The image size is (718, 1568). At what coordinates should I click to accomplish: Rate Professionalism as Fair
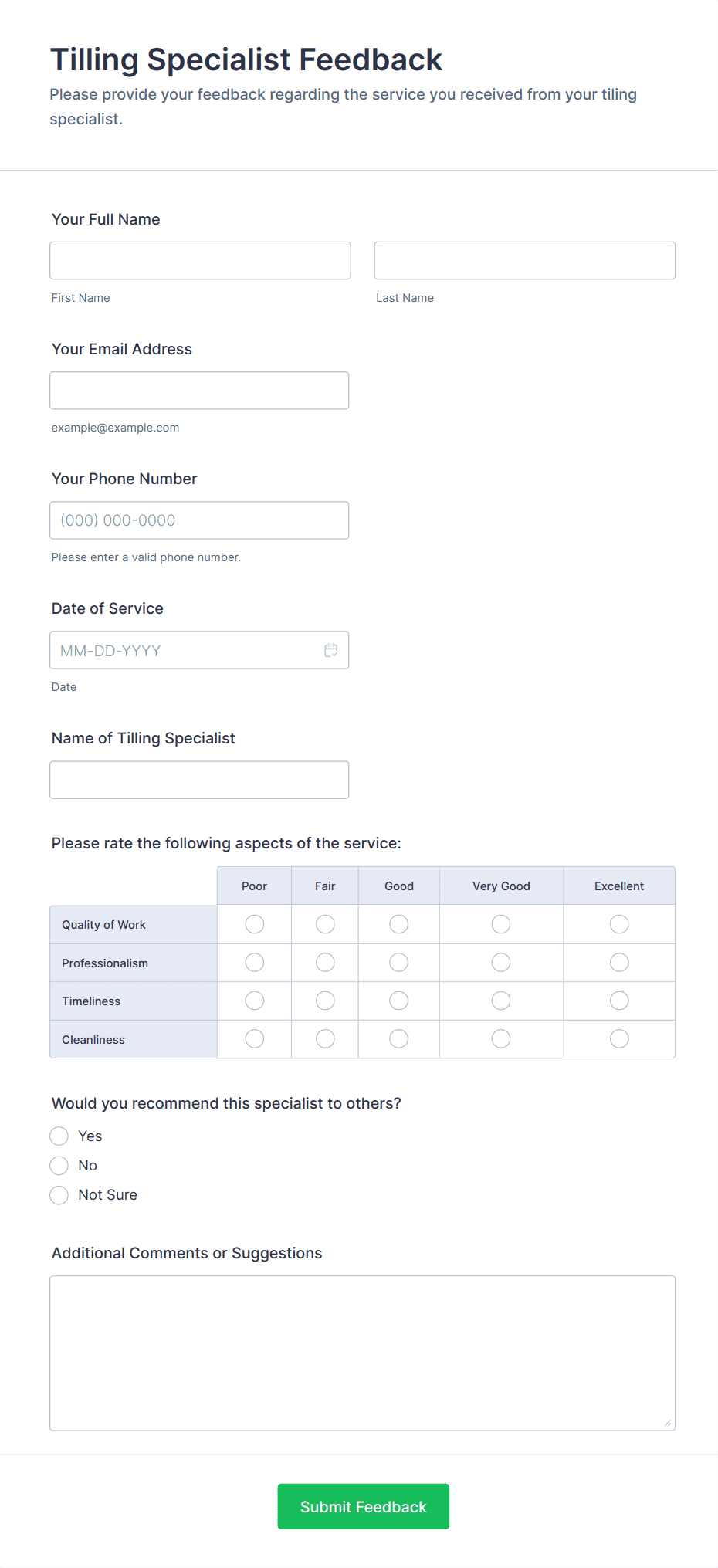click(x=325, y=963)
